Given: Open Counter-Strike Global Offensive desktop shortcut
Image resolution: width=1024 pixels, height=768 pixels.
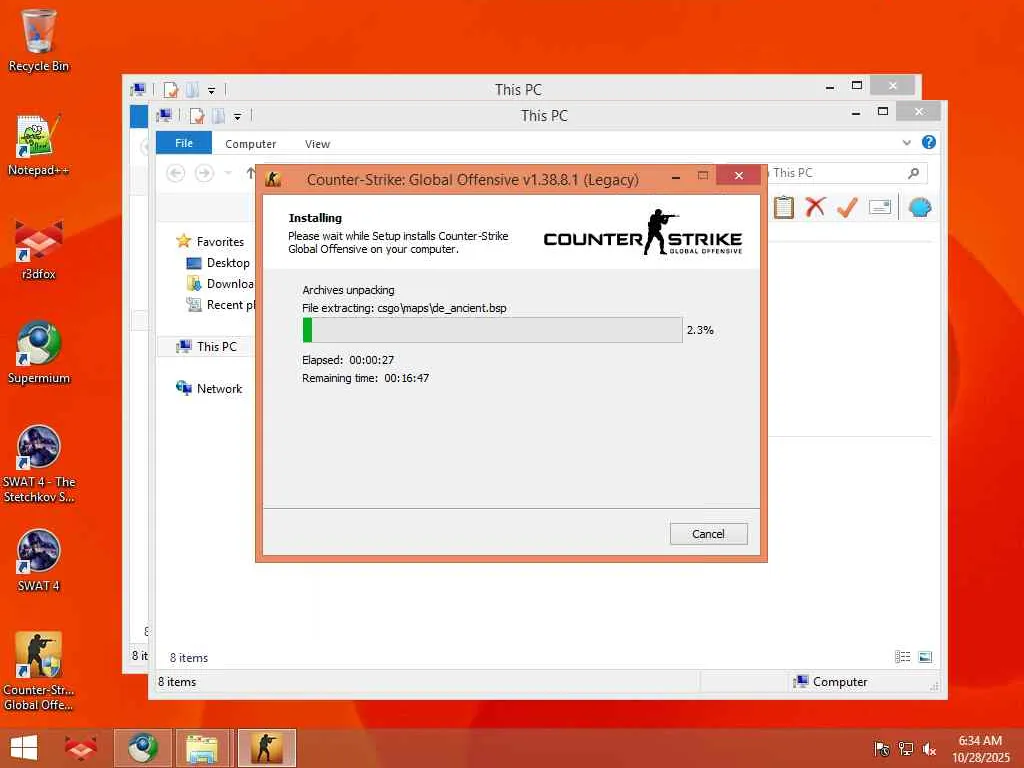Looking at the screenshot, I should (39, 671).
